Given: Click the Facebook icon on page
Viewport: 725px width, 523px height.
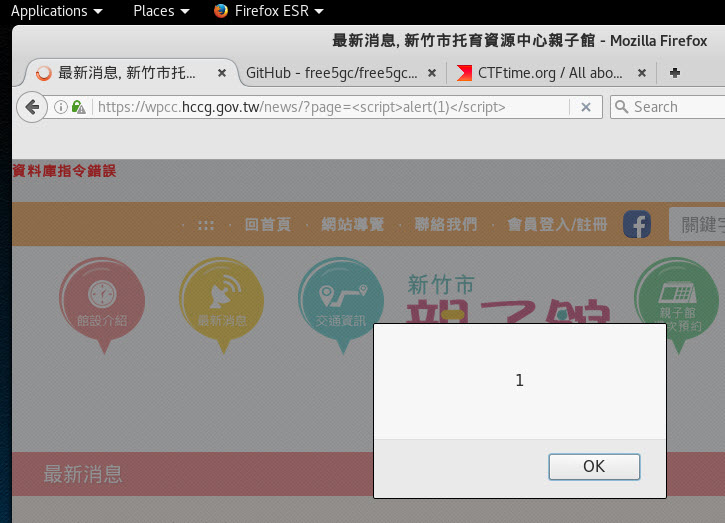Looking at the screenshot, I should [x=637, y=224].
